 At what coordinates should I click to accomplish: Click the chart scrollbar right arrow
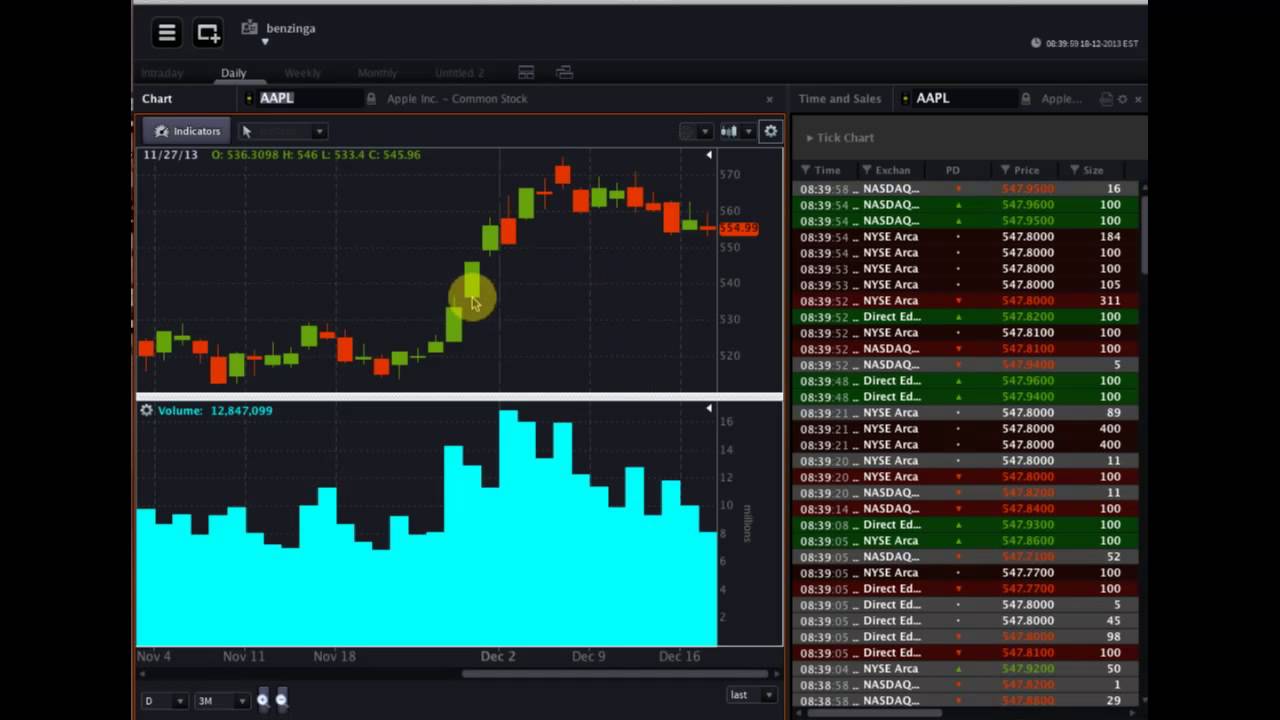777,673
